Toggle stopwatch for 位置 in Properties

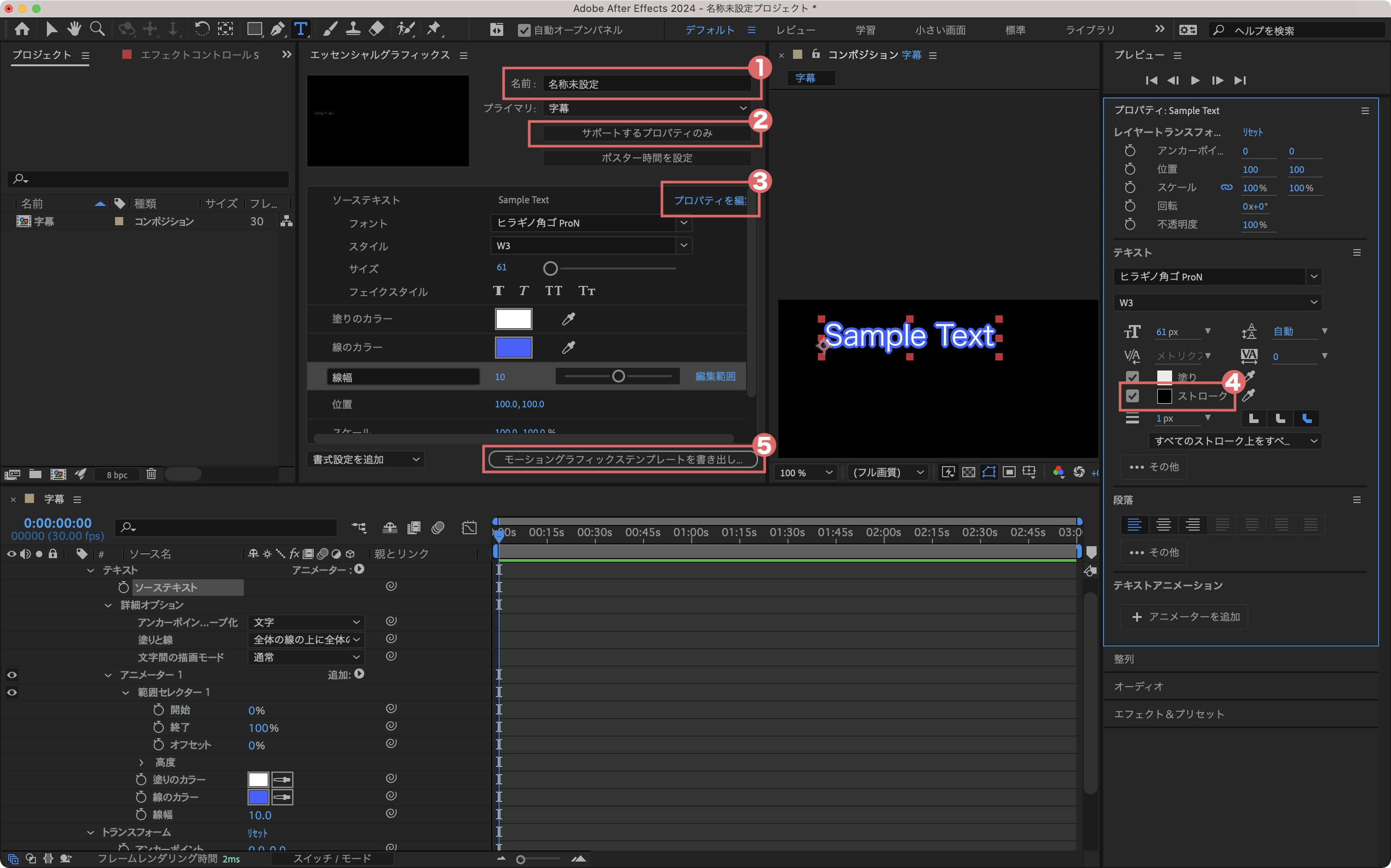pyautogui.click(x=1130, y=169)
